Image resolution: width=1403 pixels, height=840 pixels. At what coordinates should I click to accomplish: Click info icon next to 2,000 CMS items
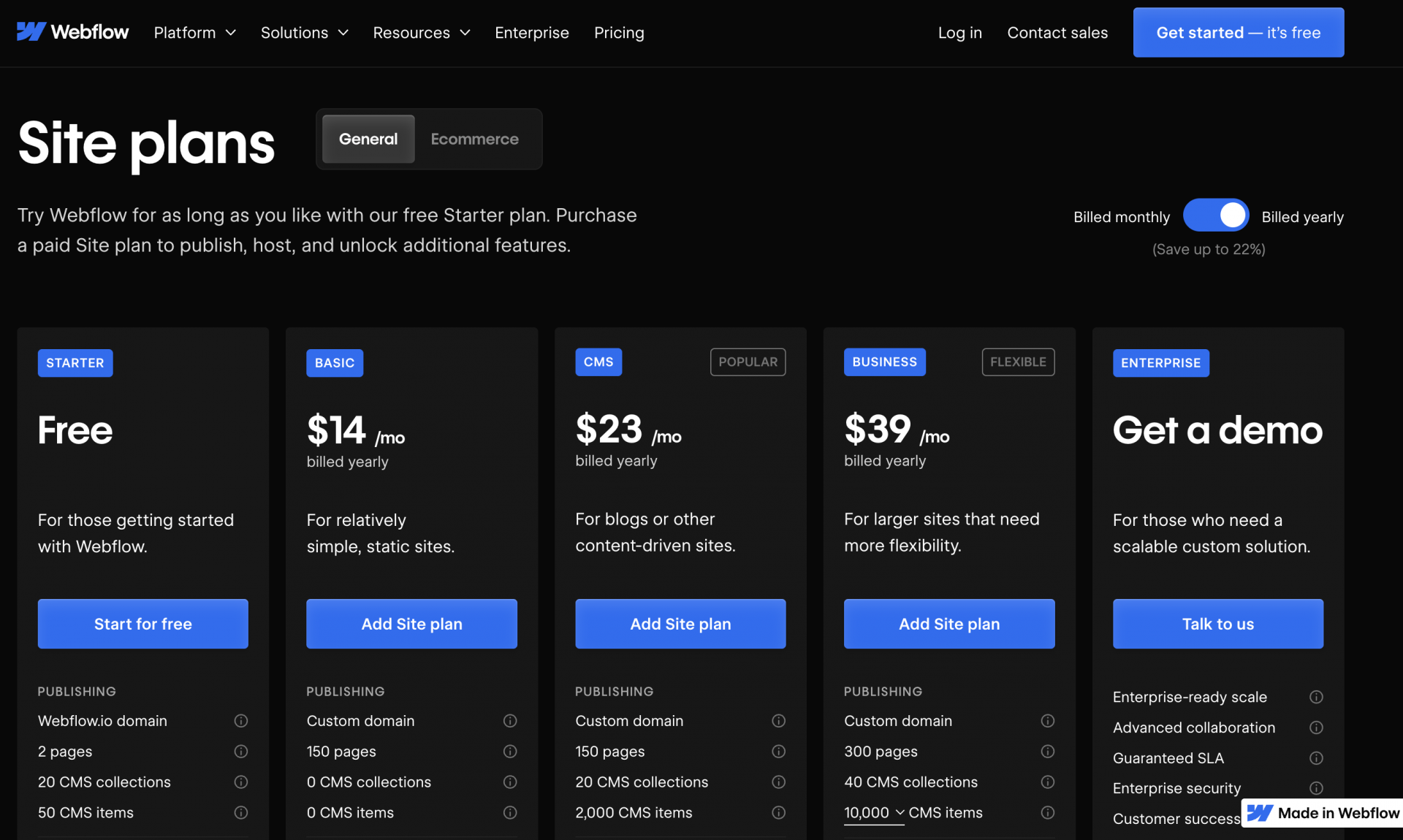point(779,812)
